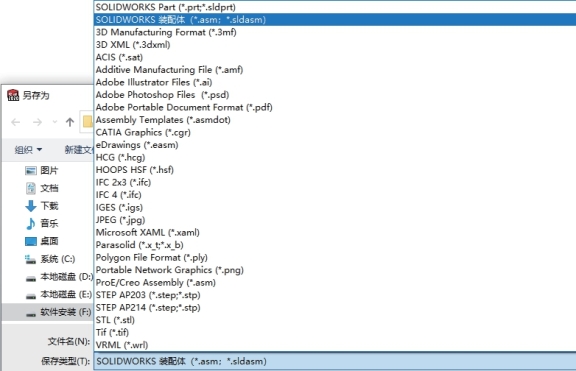Click the folder icon in address bar
Image resolution: width=576 pixels, height=371 pixels.
pyautogui.click(x=87, y=122)
